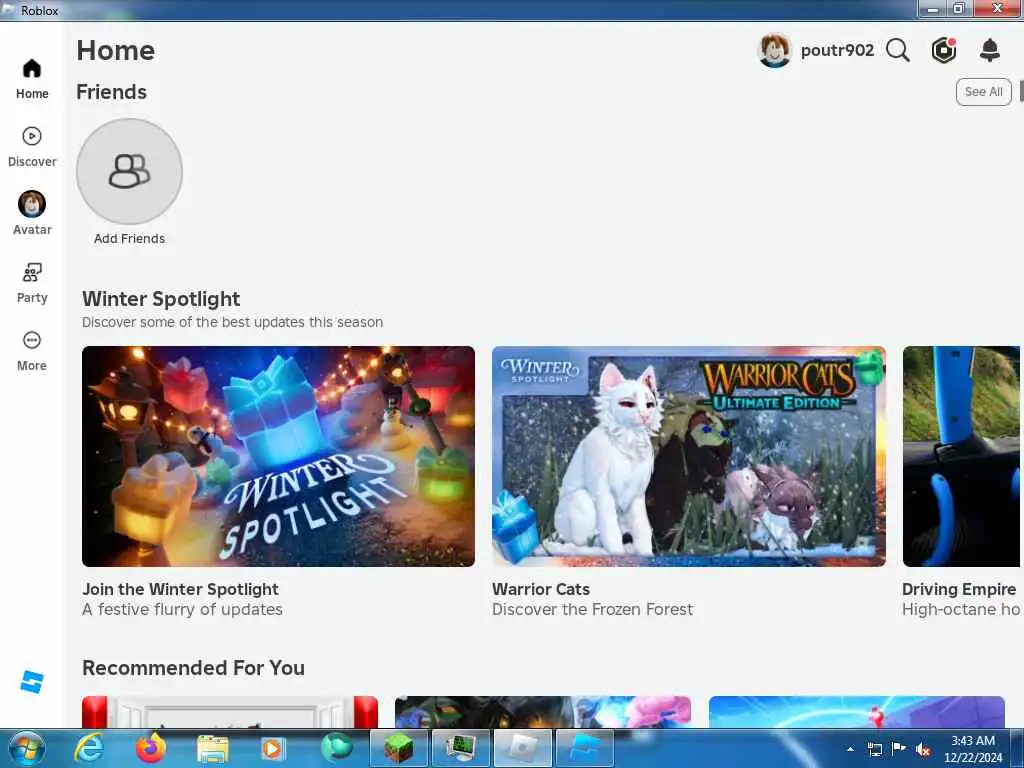1024x768 pixels.
Task: Click the Home page title heading
Action: (x=116, y=50)
